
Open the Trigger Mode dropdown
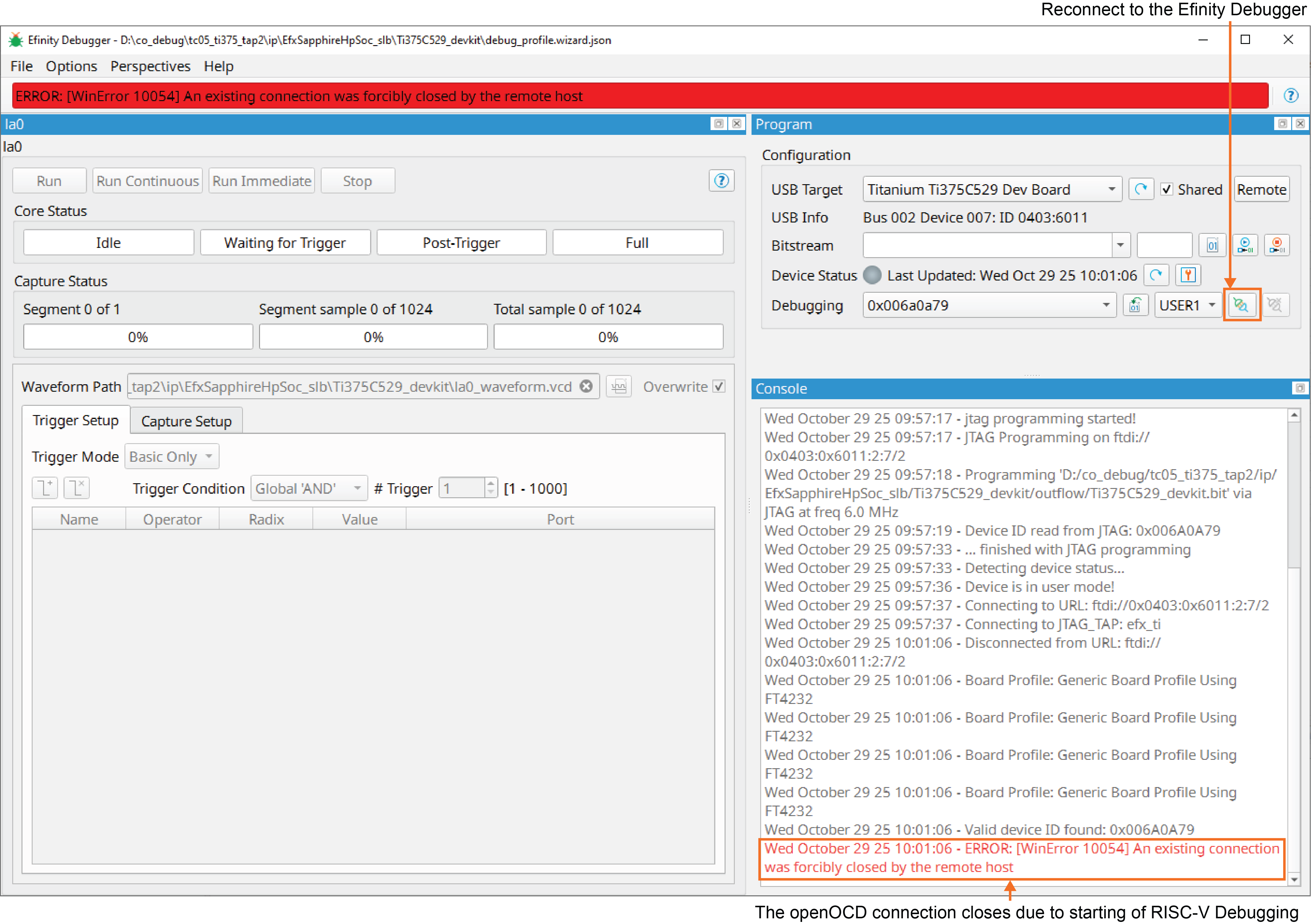pos(171,457)
